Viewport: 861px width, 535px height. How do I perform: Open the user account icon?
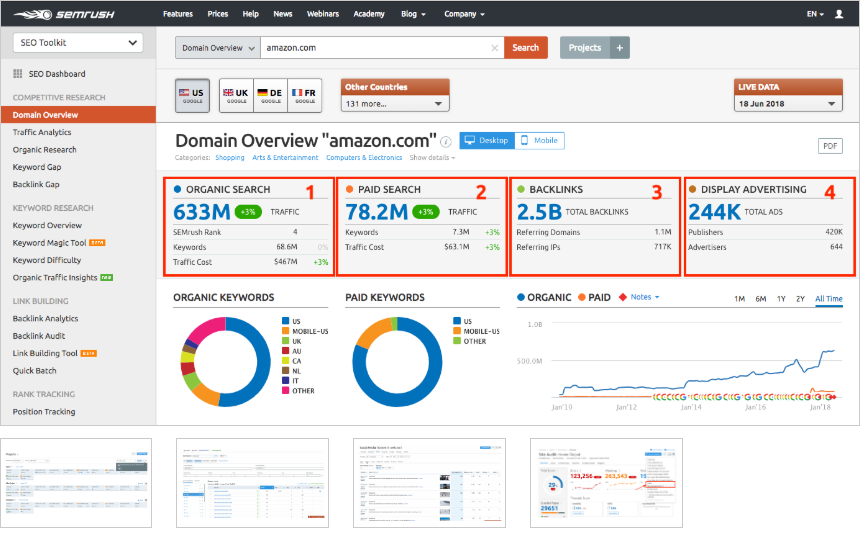pos(838,14)
